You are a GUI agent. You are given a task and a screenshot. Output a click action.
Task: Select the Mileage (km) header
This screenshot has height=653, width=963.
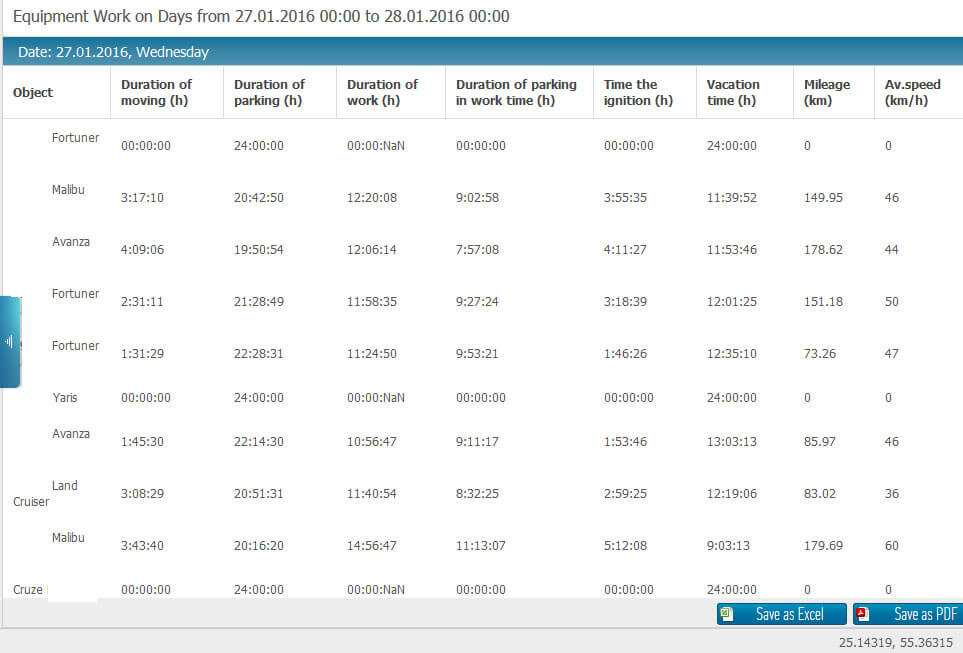827,93
